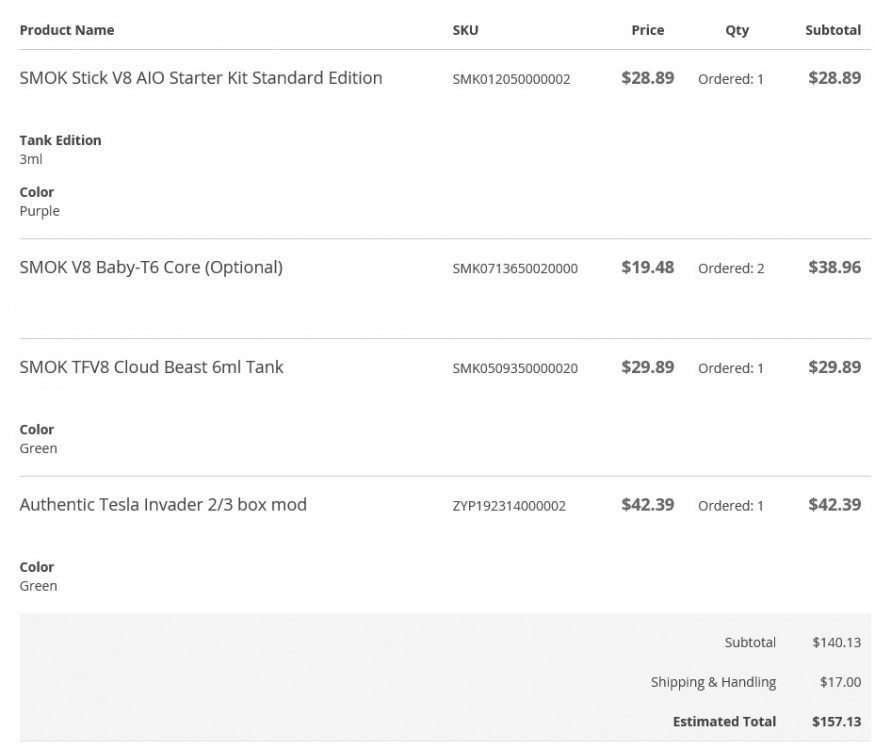Select the "Authentic Tesla Invader 2/3 box mod" product name
Viewport: 875px width, 748px height.
(163, 505)
